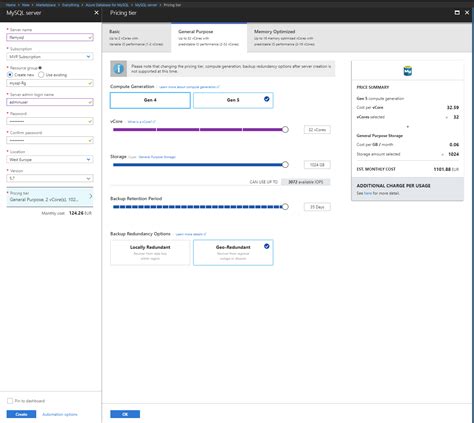The height and width of the screenshot is (423, 474).
Task: Click Home in the breadcrumb
Action: tap(11, 5)
